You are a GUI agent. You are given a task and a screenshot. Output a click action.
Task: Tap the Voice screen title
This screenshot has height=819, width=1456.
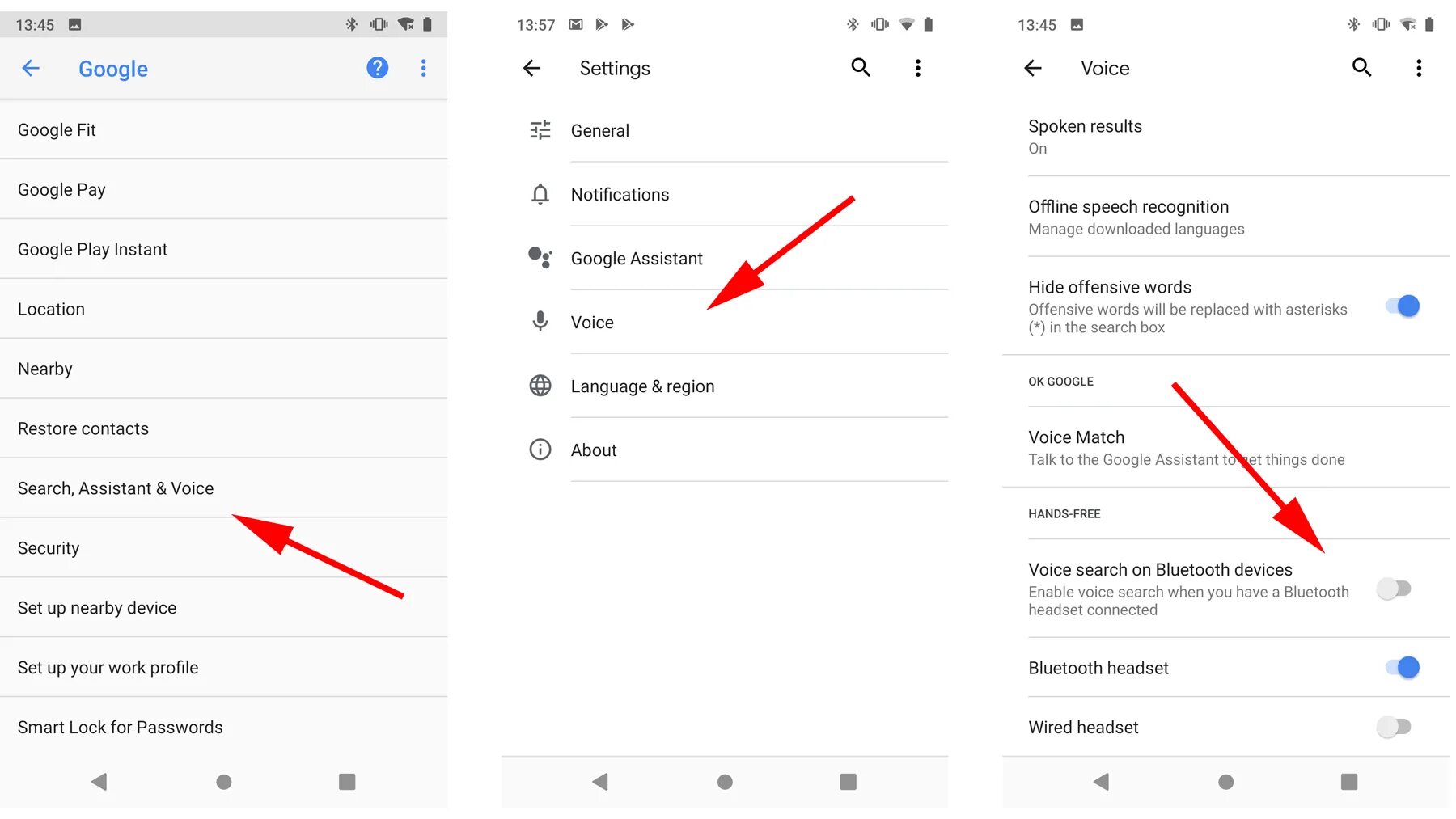pos(1105,69)
